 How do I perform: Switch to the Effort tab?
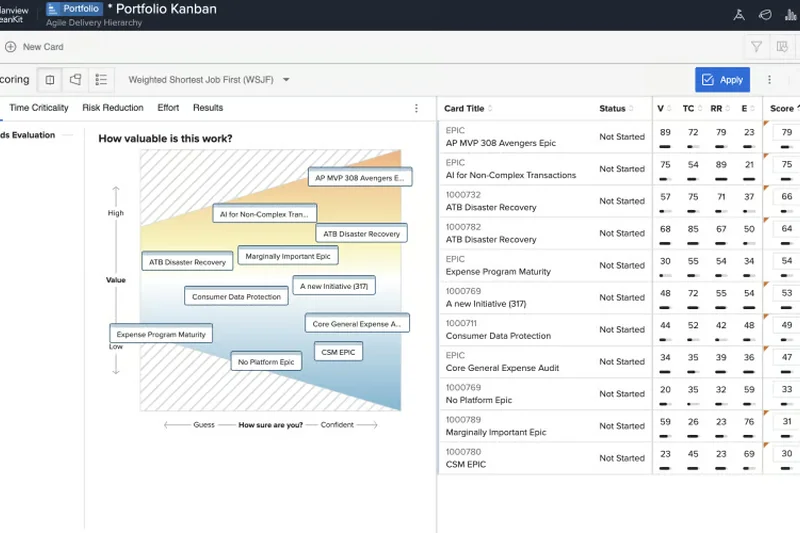(168, 108)
